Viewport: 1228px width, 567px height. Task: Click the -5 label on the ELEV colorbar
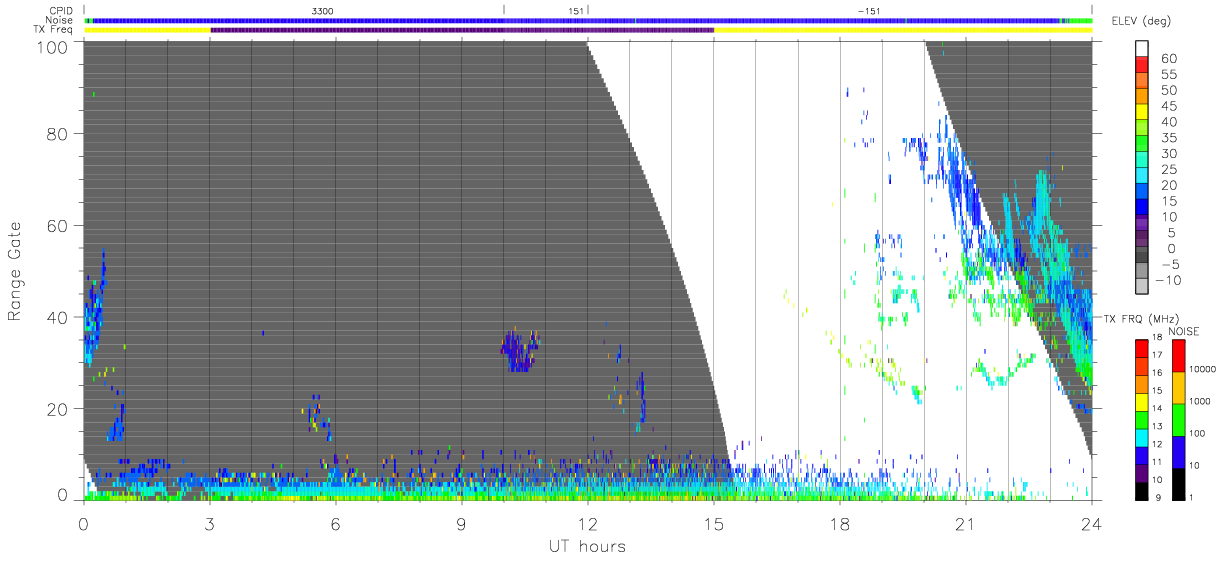click(1170, 265)
